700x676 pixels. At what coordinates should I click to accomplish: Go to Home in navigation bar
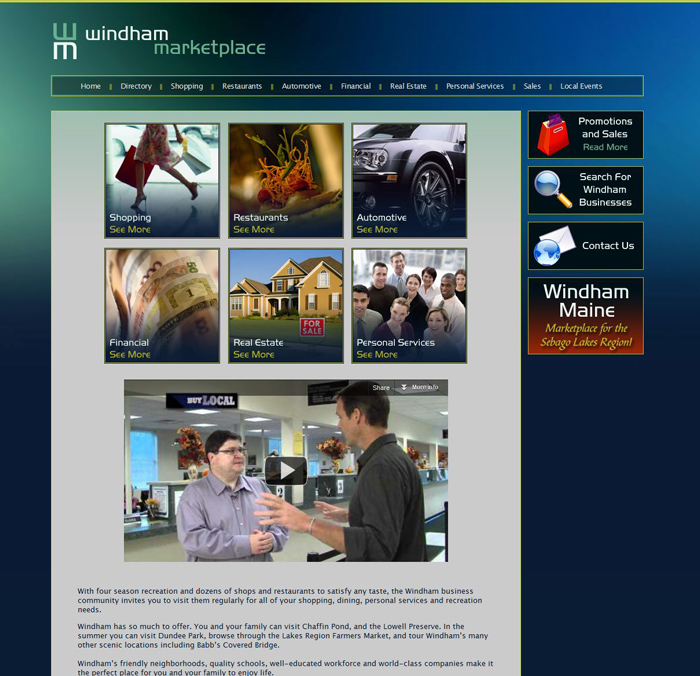(91, 86)
